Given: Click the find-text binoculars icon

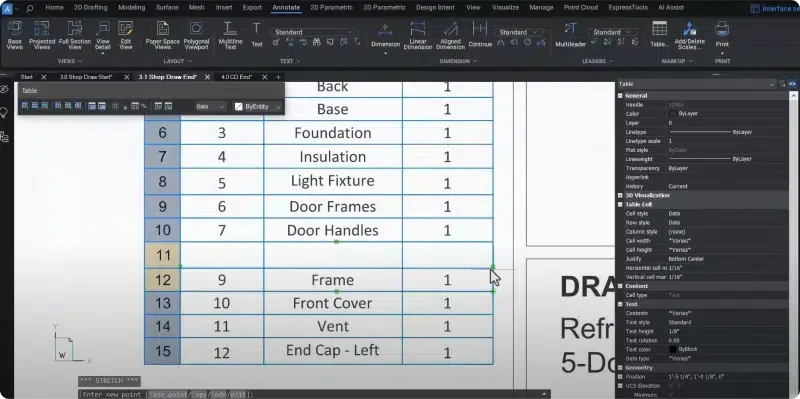Looking at the screenshot, I should point(316,42).
